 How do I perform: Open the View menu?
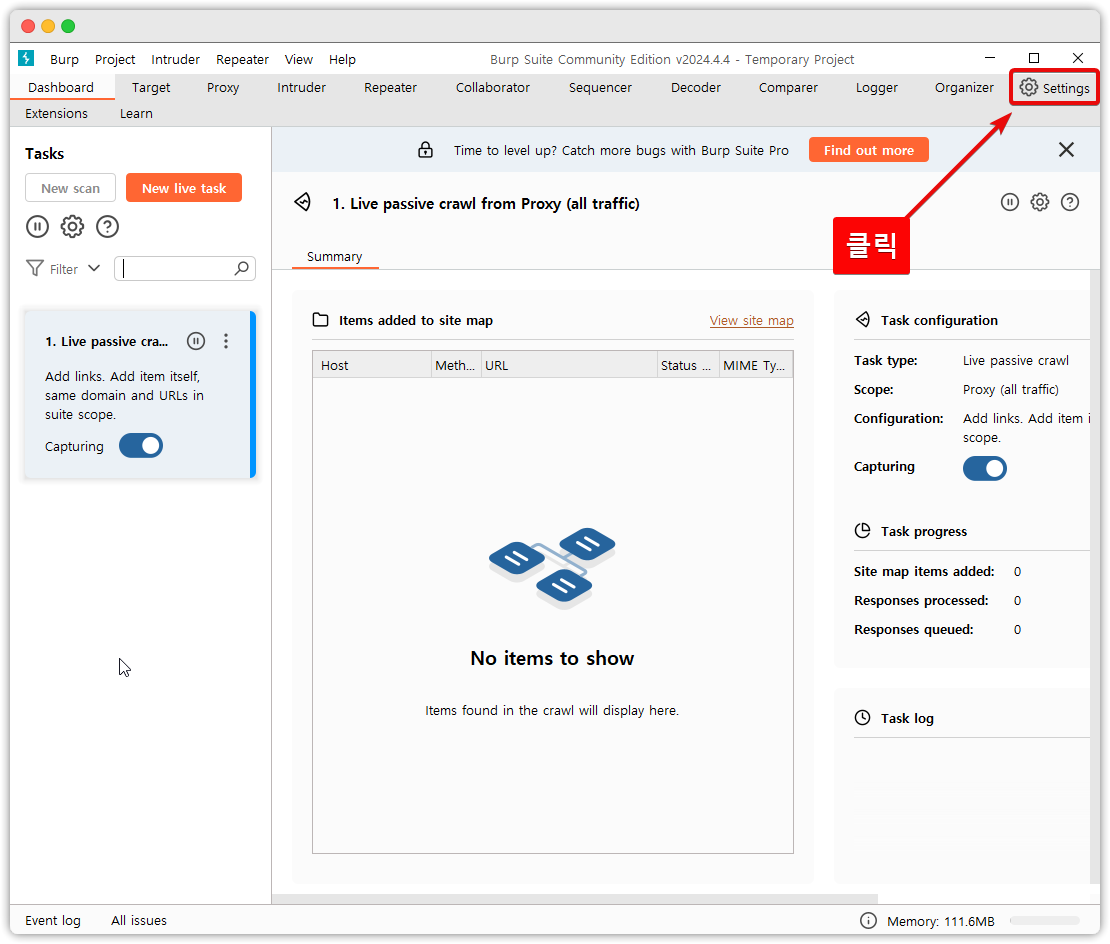tap(299, 59)
